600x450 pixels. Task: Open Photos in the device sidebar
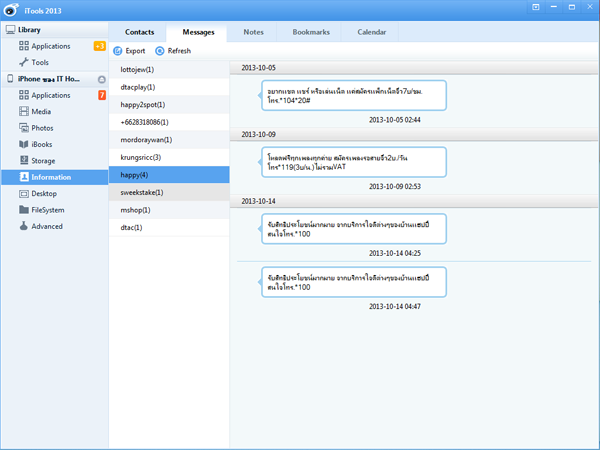coord(42,128)
